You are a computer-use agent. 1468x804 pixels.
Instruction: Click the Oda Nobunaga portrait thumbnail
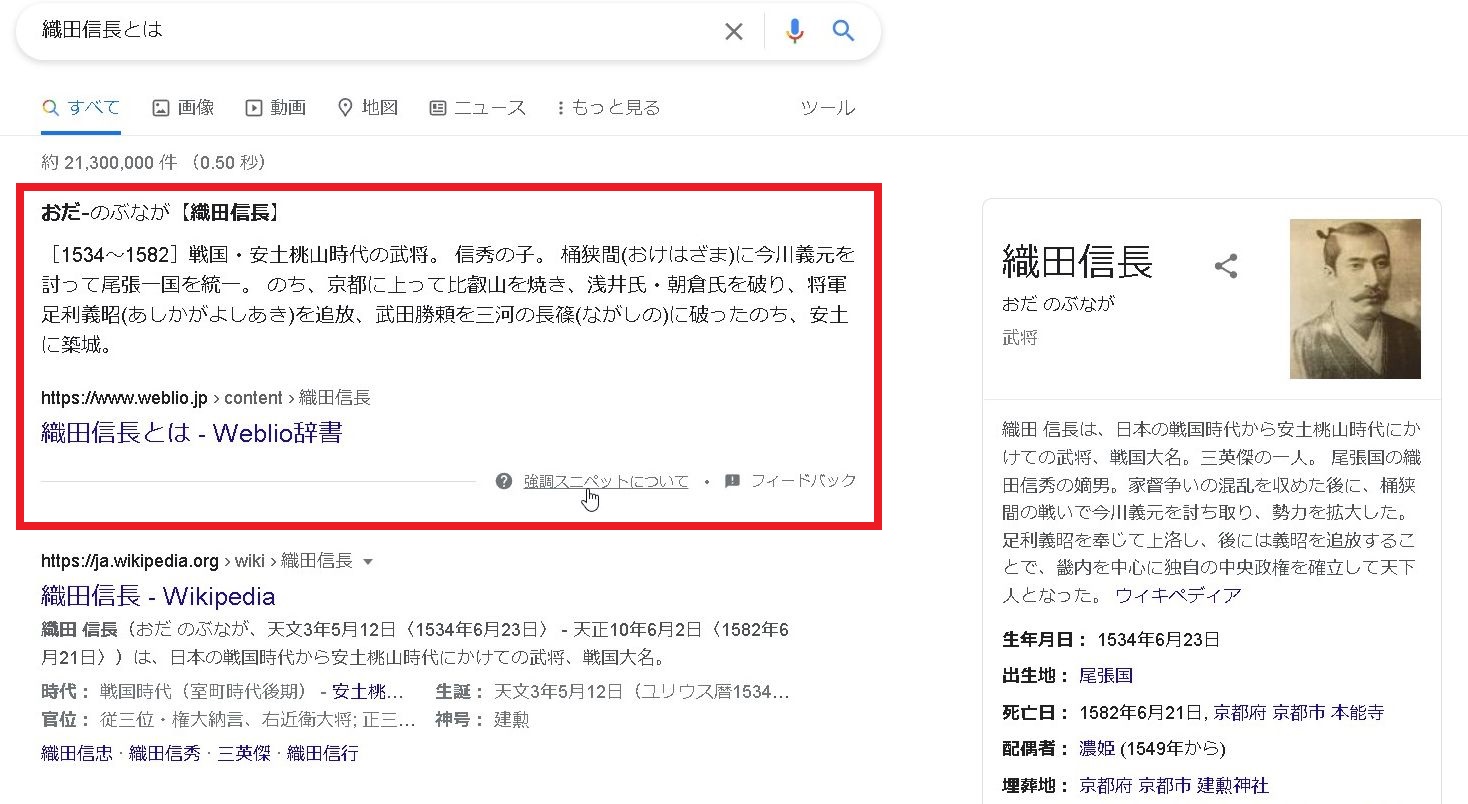coord(1354,299)
